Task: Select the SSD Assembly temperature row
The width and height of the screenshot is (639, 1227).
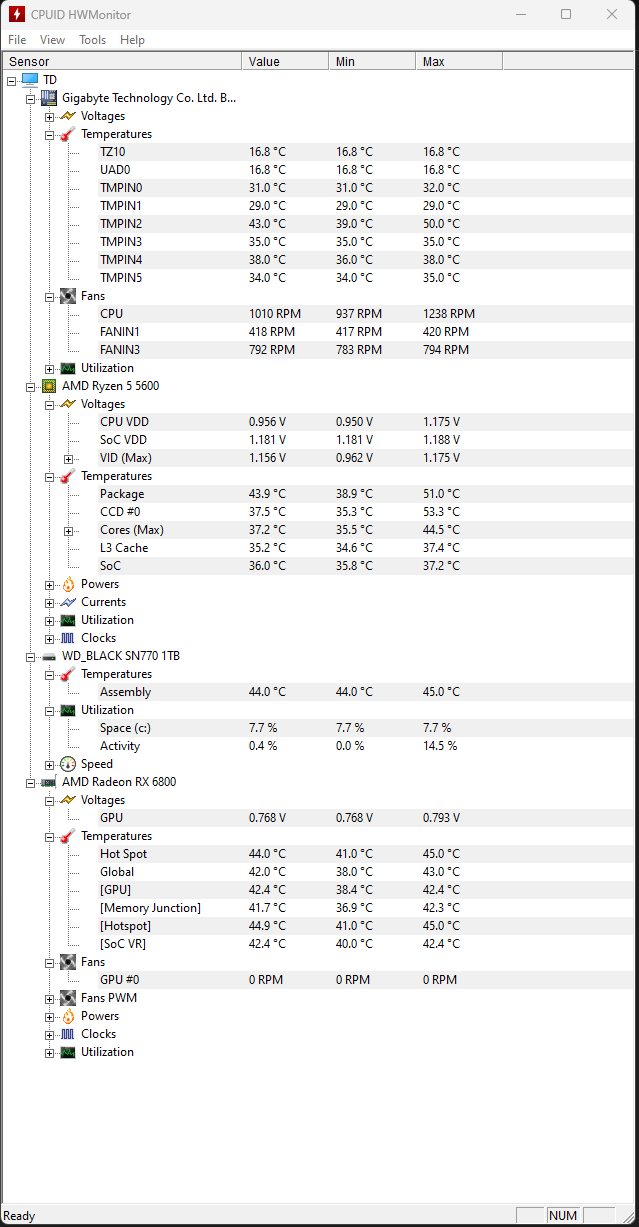Action: pos(319,692)
